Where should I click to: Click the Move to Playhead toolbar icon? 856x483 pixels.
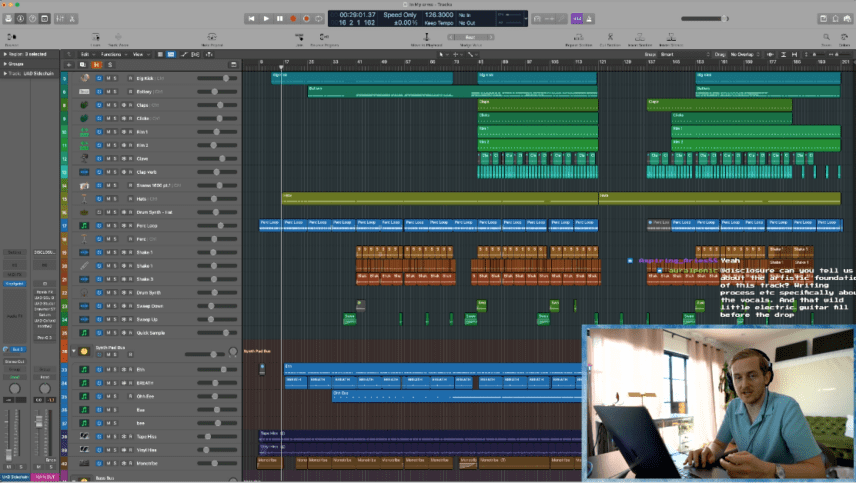(x=426, y=38)
